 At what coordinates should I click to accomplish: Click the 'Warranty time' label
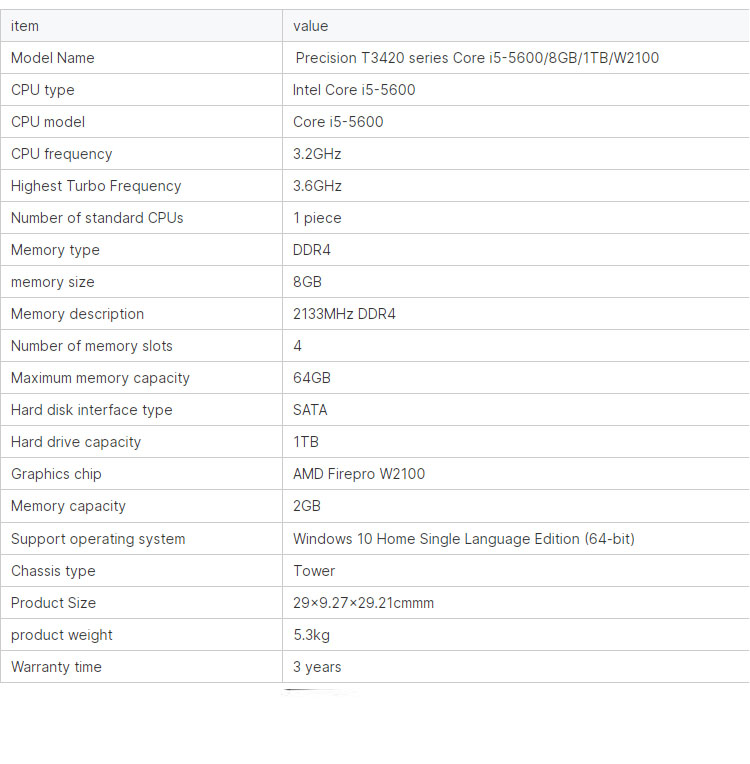click(x=56, y=667)
